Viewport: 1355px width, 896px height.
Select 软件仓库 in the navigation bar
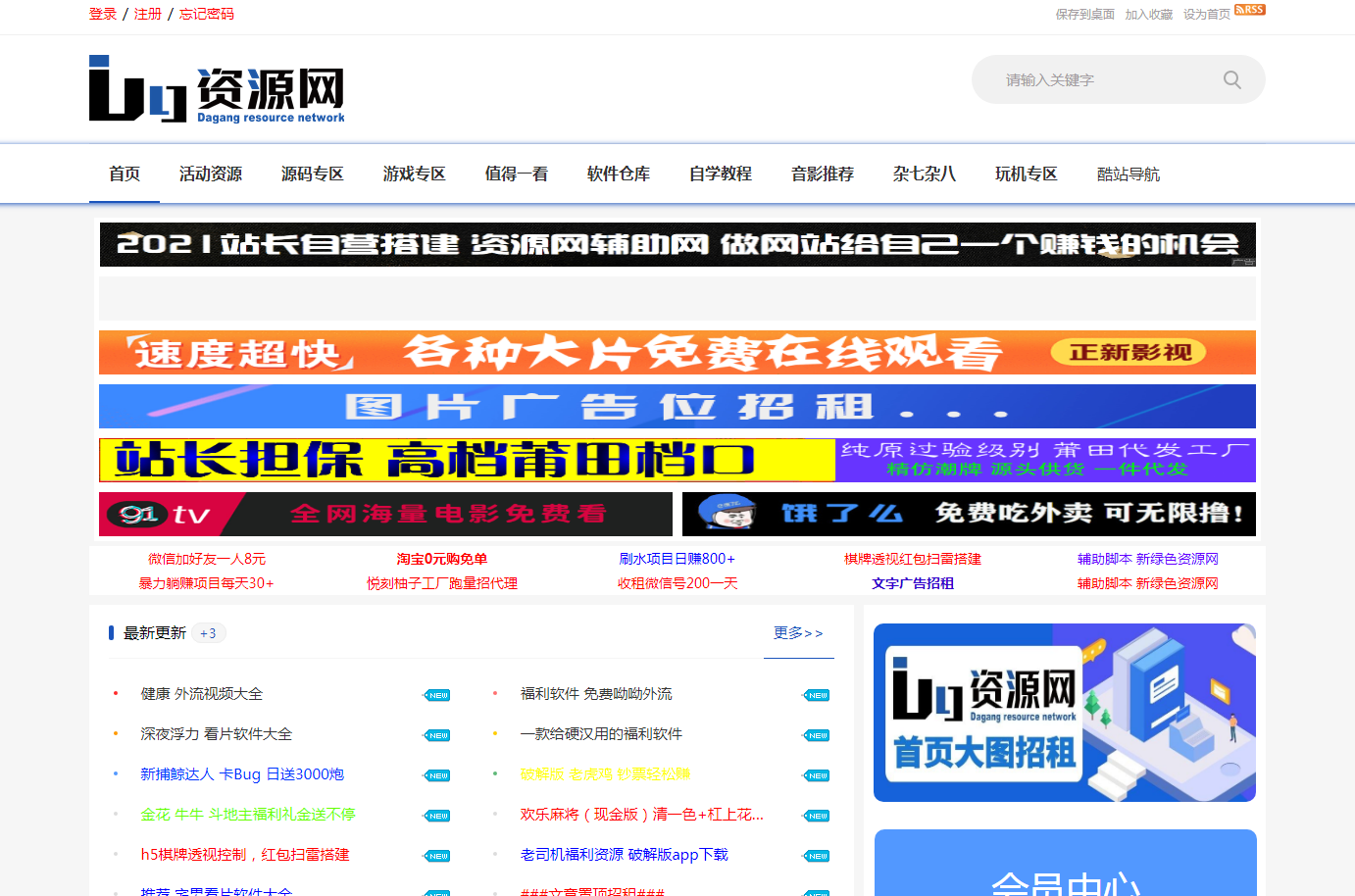pos(618,174)
